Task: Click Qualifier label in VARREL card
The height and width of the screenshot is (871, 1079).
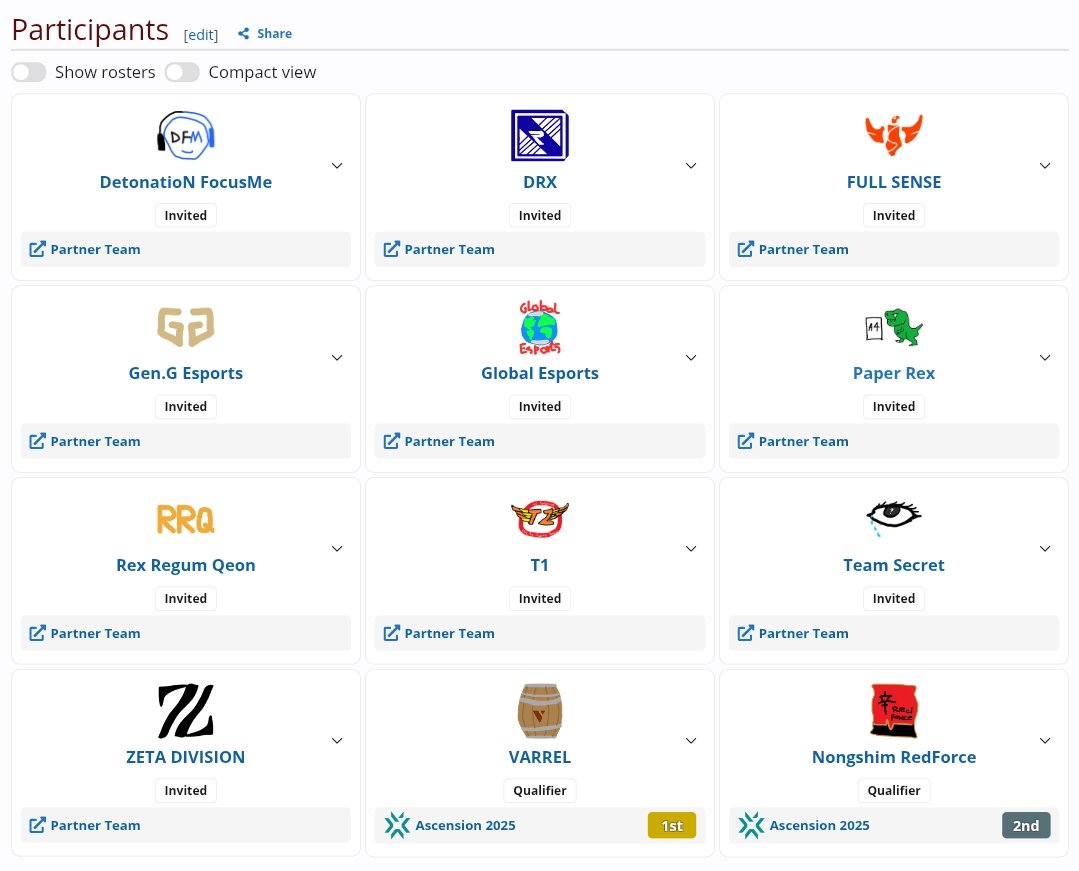Action: tap(540, 791)
